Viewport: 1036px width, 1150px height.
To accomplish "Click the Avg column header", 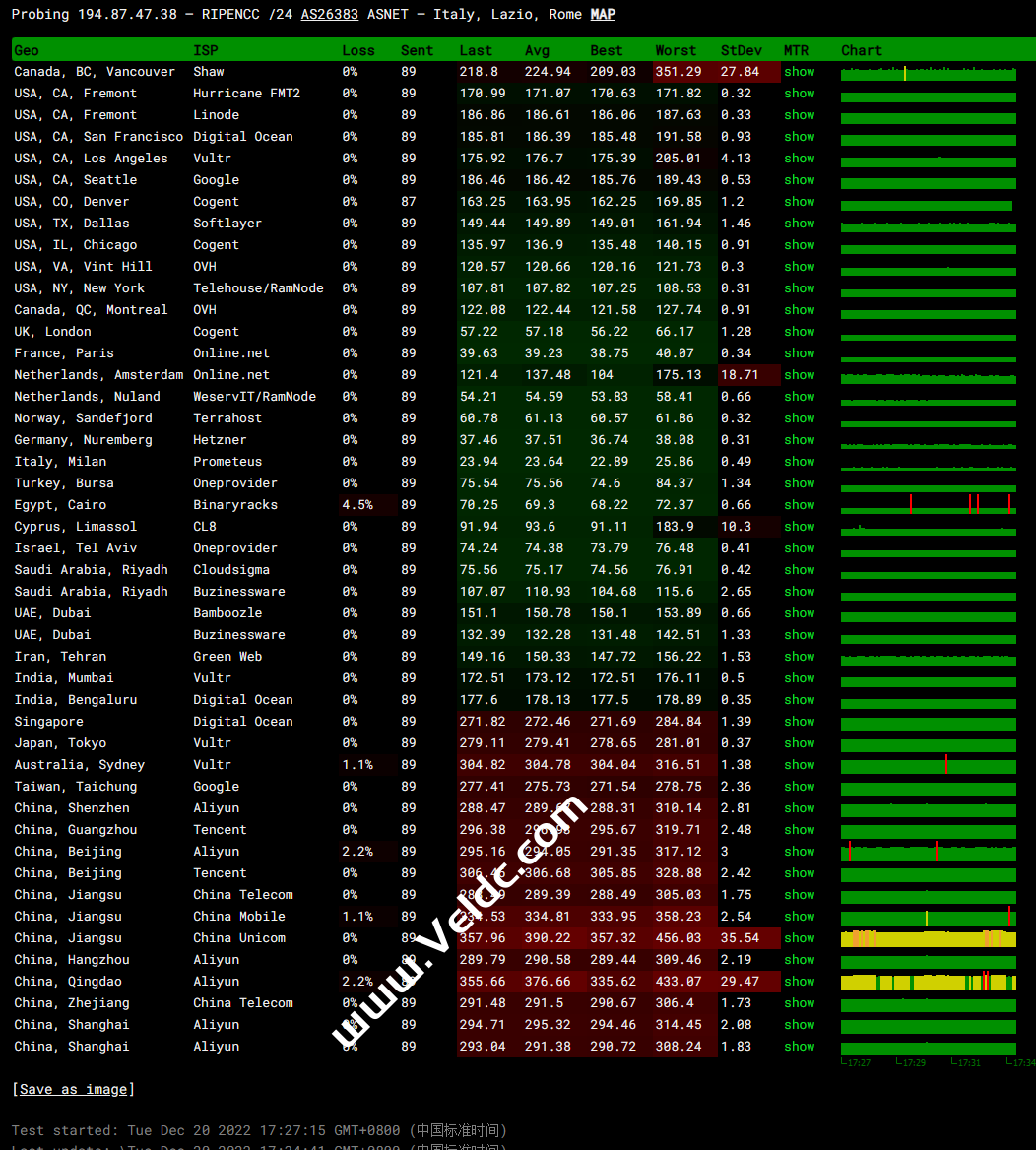I will (537, 50).
